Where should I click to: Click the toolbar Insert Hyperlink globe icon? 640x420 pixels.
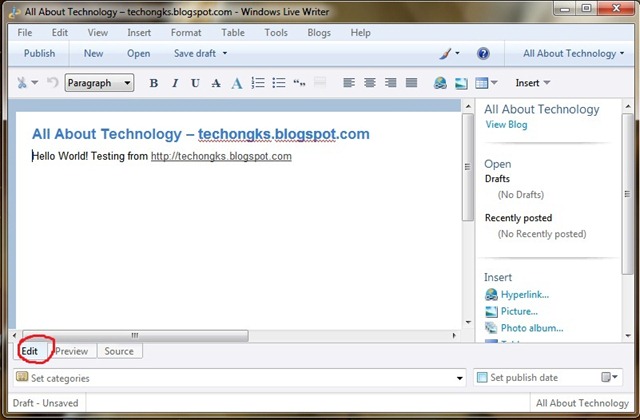click(440, 83)
